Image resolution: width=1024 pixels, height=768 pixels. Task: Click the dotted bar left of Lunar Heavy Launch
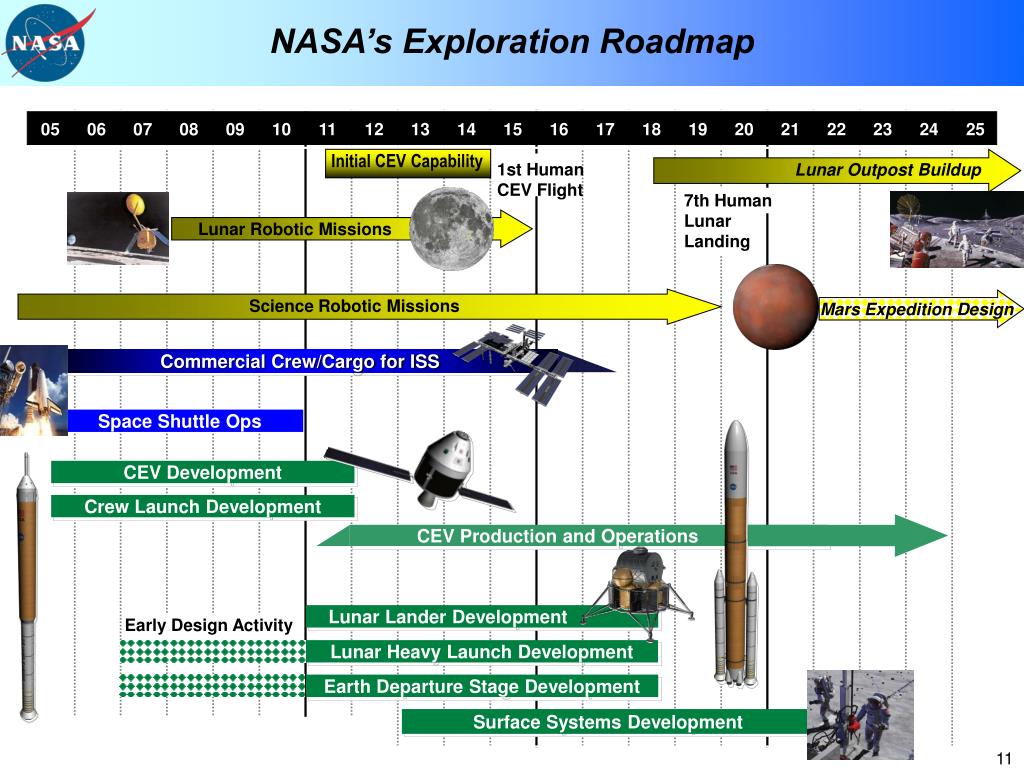(x=212, y=652)
